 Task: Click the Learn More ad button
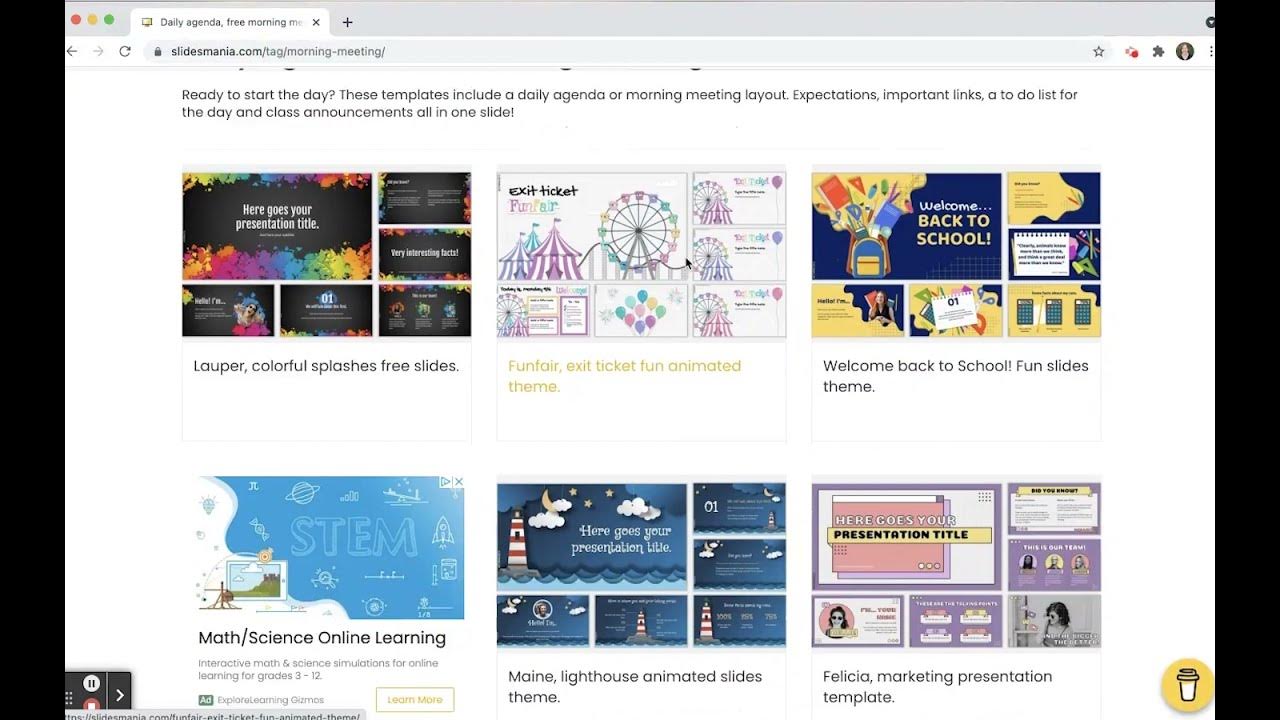(415, 700)
